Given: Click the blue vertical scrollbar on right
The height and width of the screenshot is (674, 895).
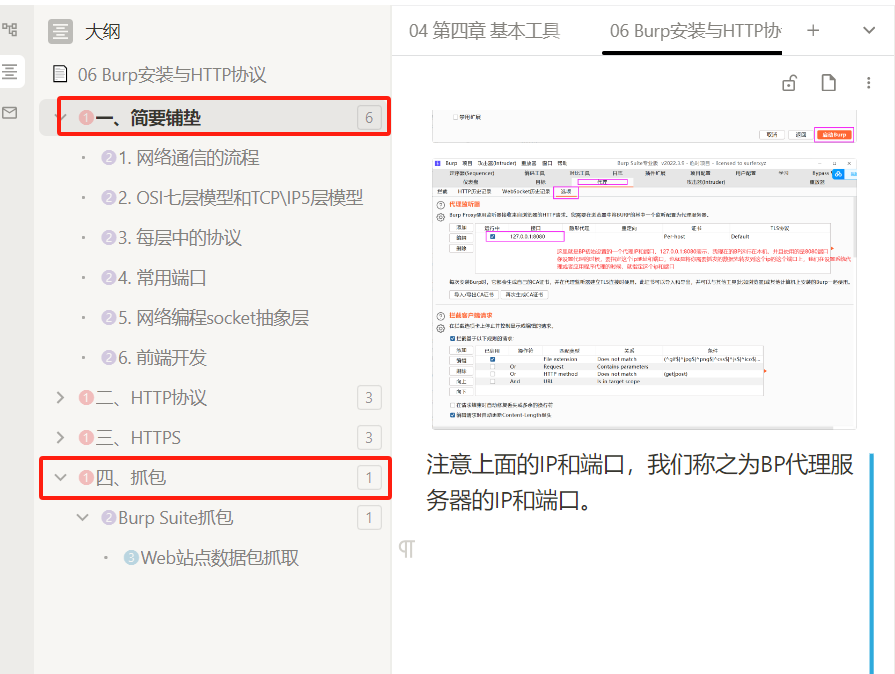Looking at the screenshot, I should click(872, 563).
